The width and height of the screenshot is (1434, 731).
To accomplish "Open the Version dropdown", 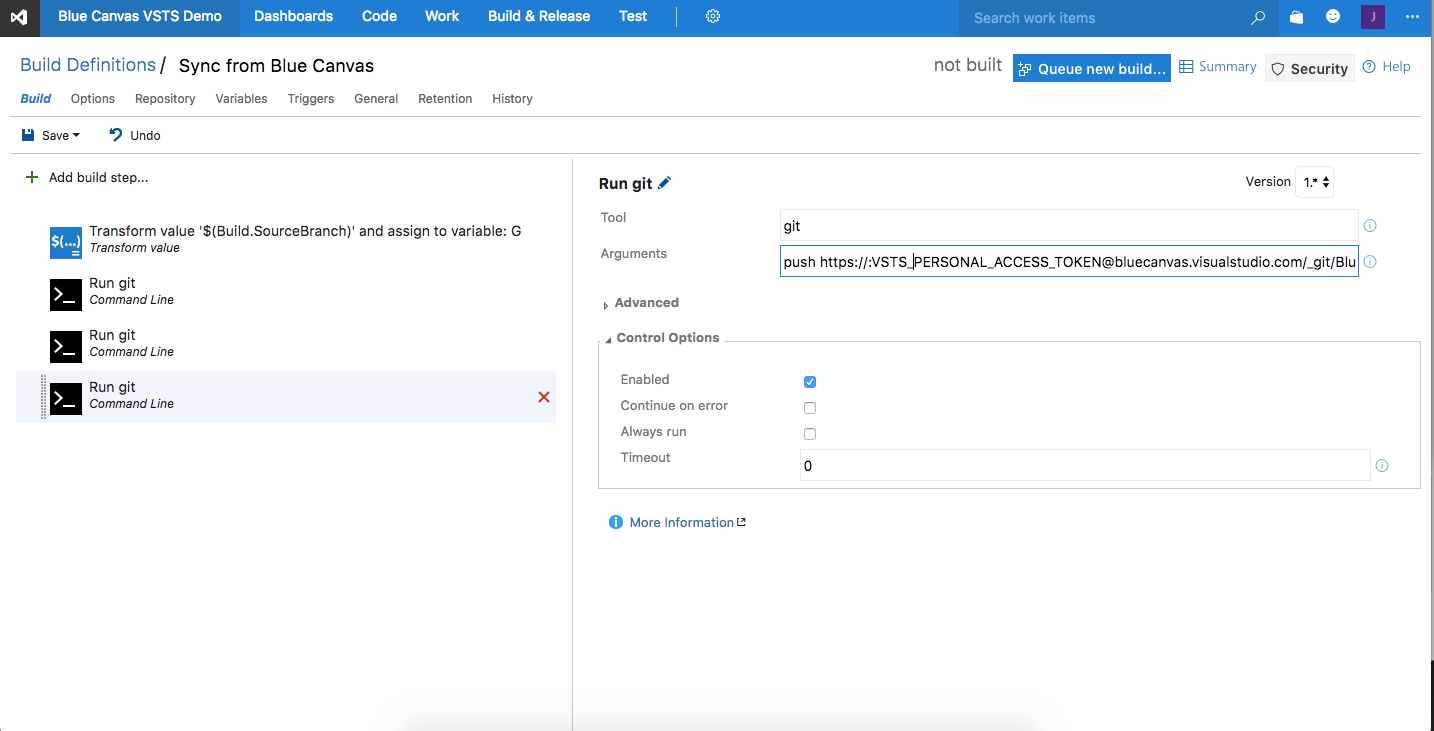I will pyautogui.click(x=1314, y=182).
